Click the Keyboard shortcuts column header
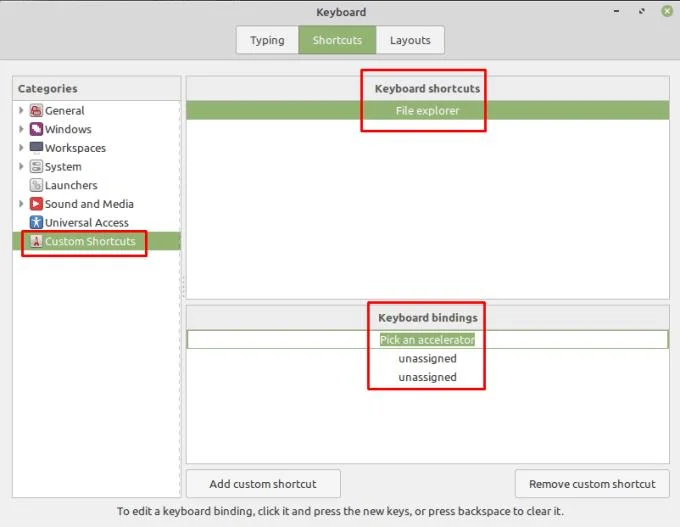 pos(428,88)
